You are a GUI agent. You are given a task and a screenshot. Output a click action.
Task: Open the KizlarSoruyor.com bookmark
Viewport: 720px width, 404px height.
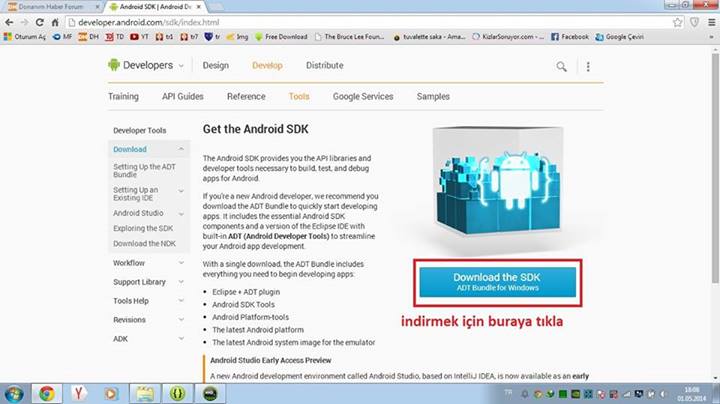pos(508,37)
